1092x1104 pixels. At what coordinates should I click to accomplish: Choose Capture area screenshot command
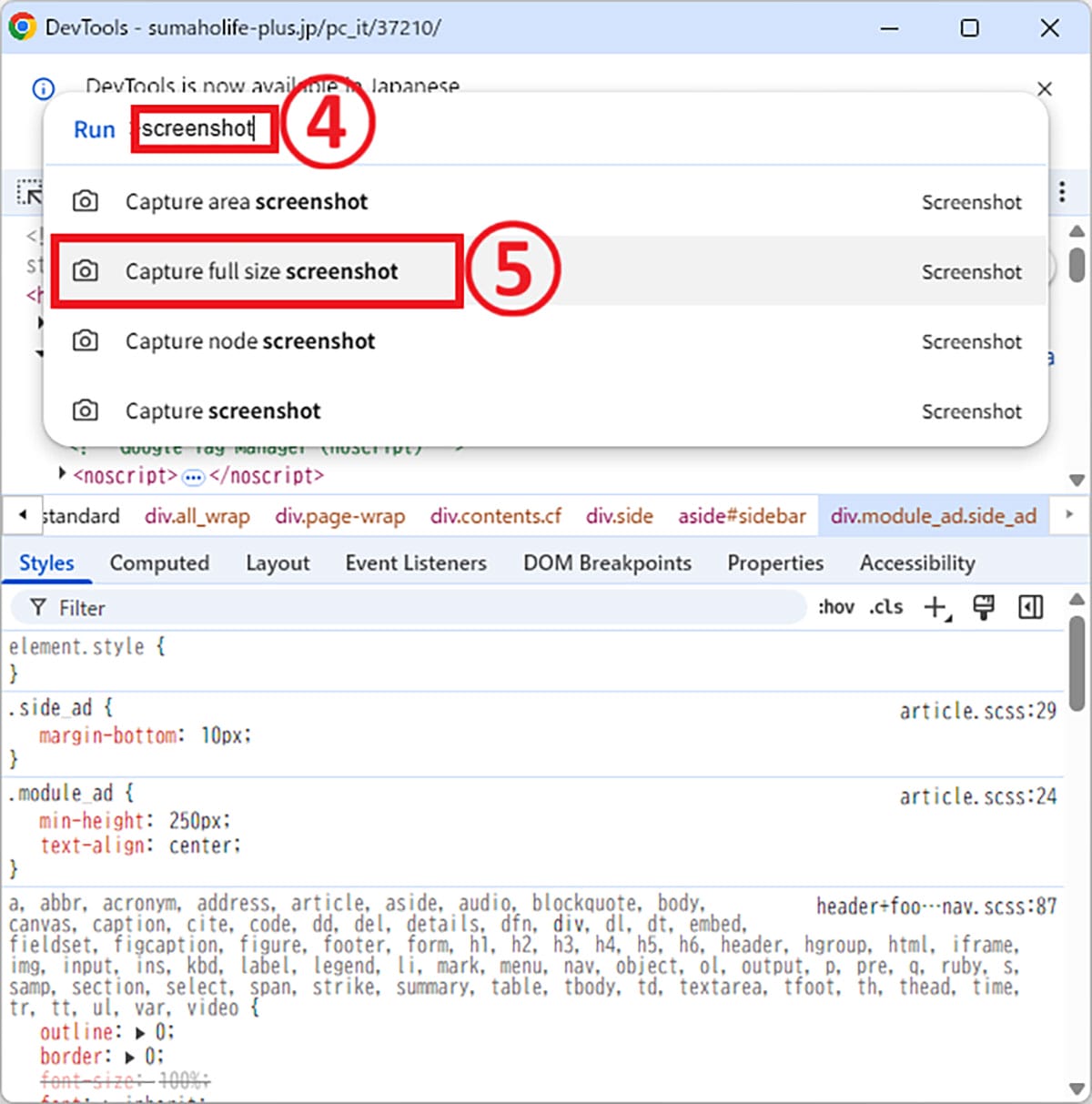tap(246, 201)
